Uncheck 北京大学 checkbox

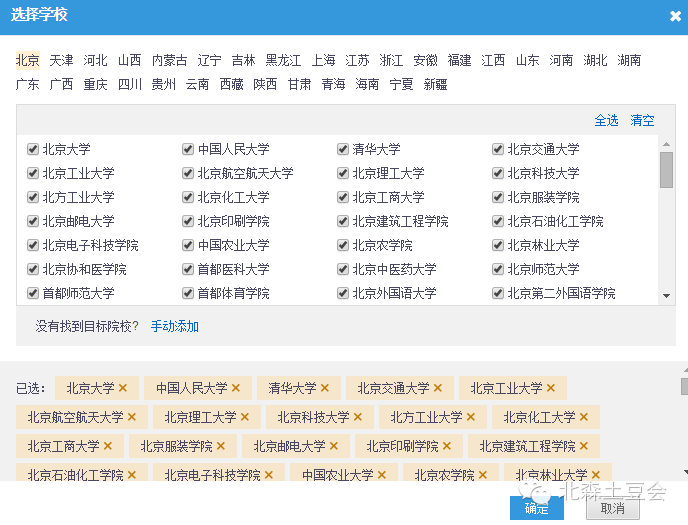click(33, 149)
